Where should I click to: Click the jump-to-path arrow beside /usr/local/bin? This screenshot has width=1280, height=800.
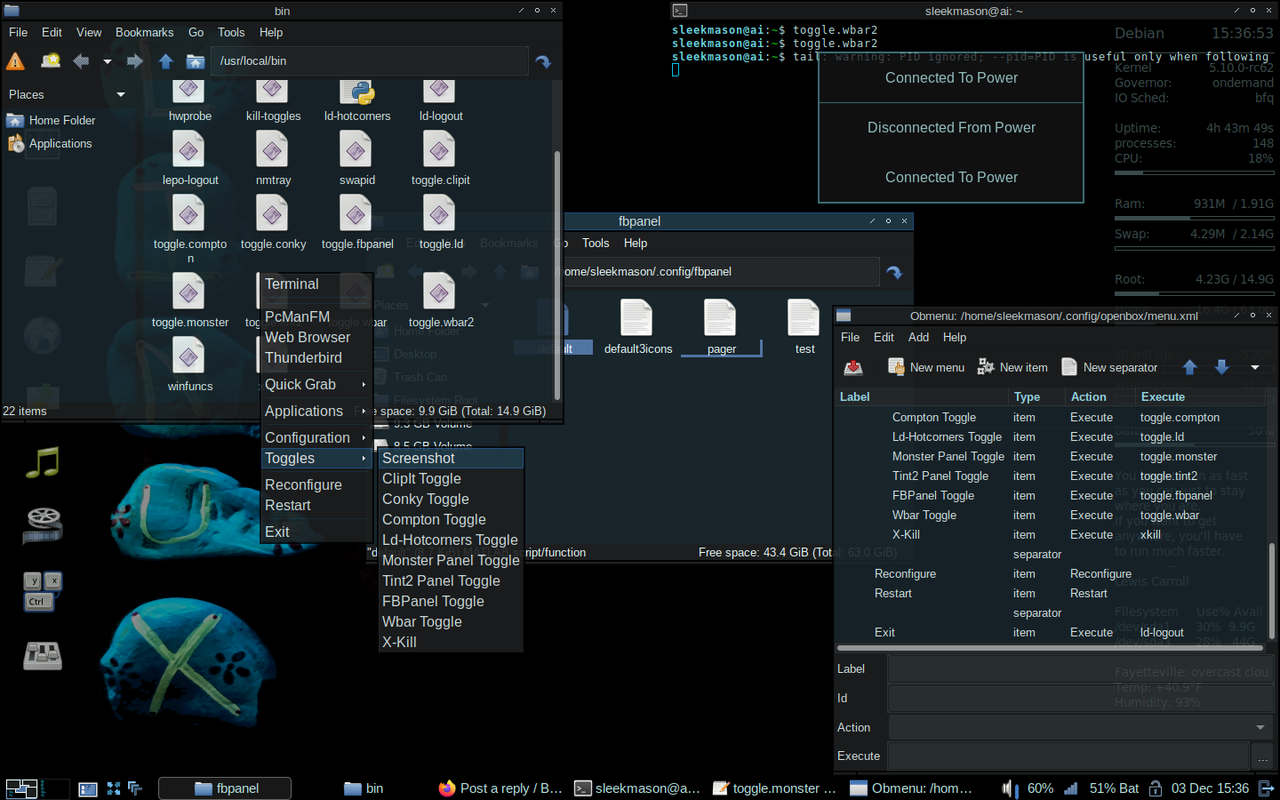(x=543, y=61)
